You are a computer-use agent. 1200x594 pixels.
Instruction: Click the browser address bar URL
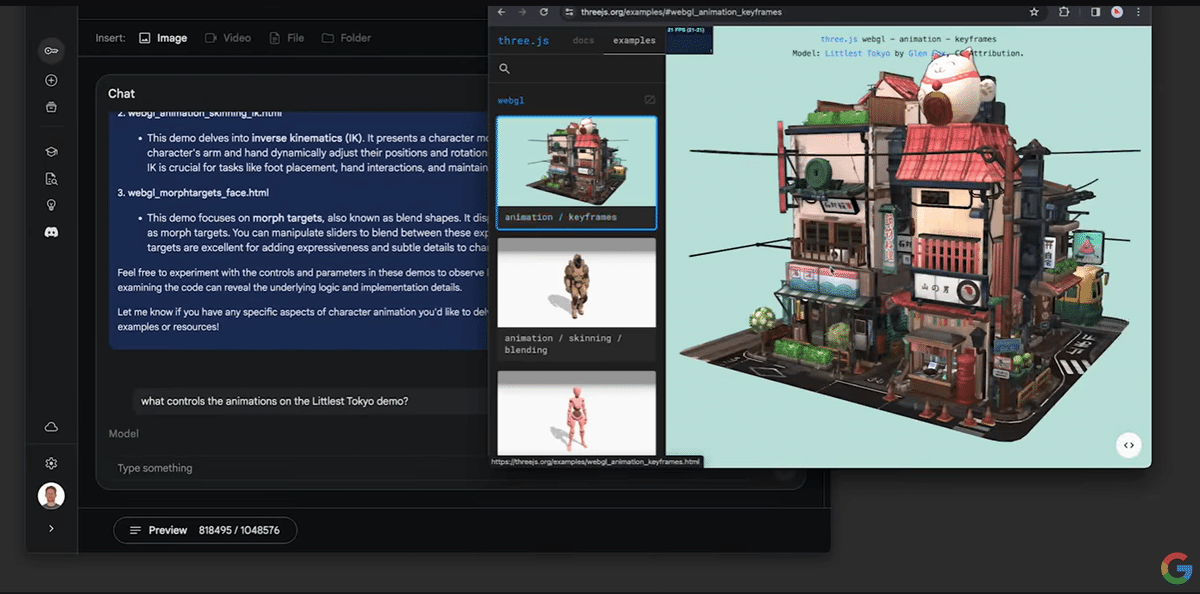(681, 12)
